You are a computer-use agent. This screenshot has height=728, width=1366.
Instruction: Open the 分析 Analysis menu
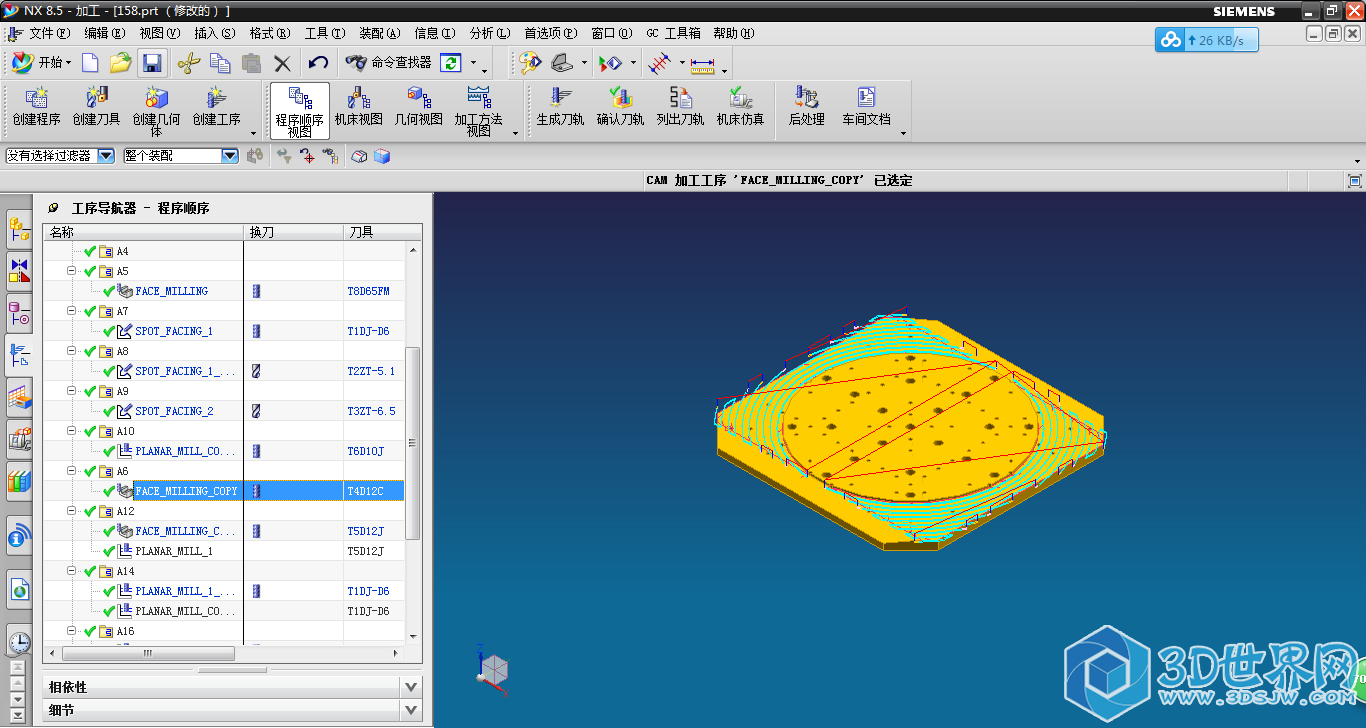(489, 33)
